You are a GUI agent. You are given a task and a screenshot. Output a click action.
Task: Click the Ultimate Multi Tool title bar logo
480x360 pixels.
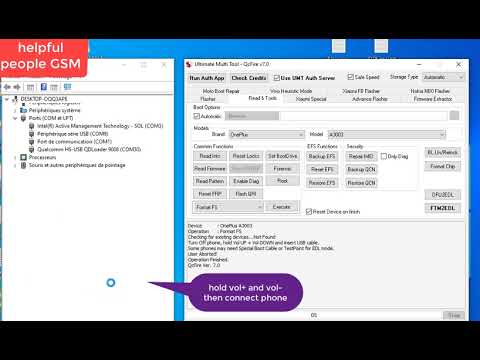coord(189,64)
